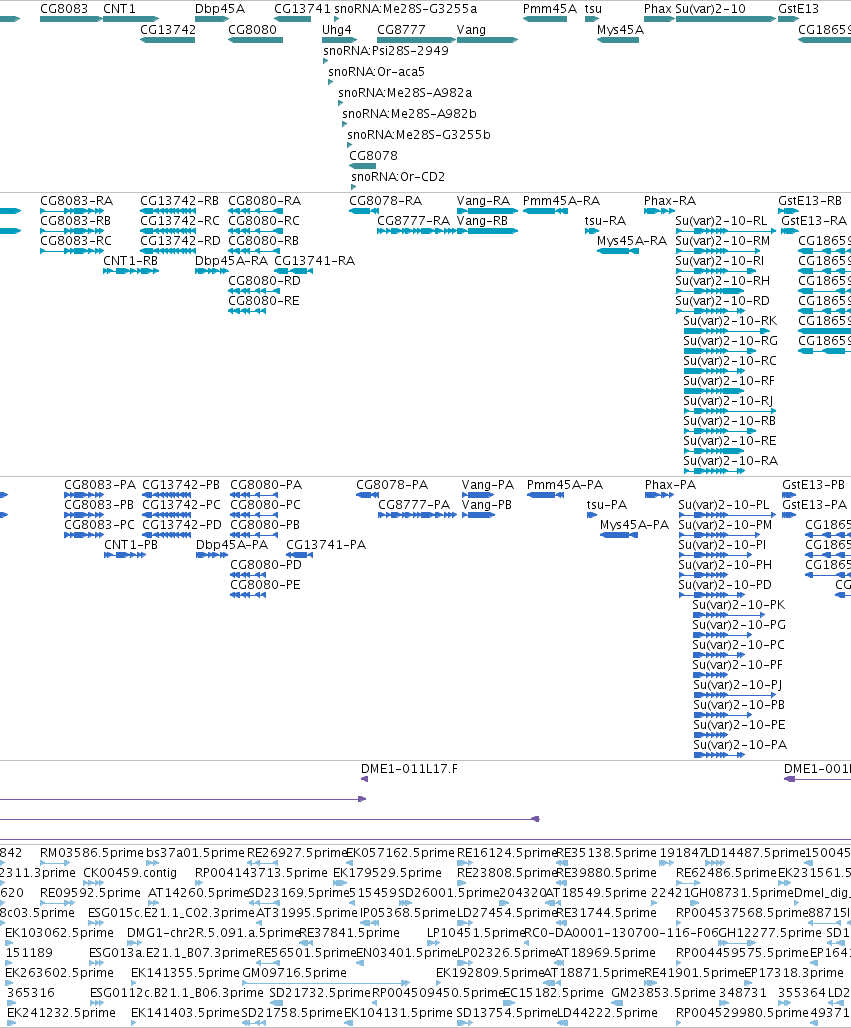Image resolution: width=851 pixels, height=1028 pixels.
Task: Click the tsu gene label
Action: 593,9
